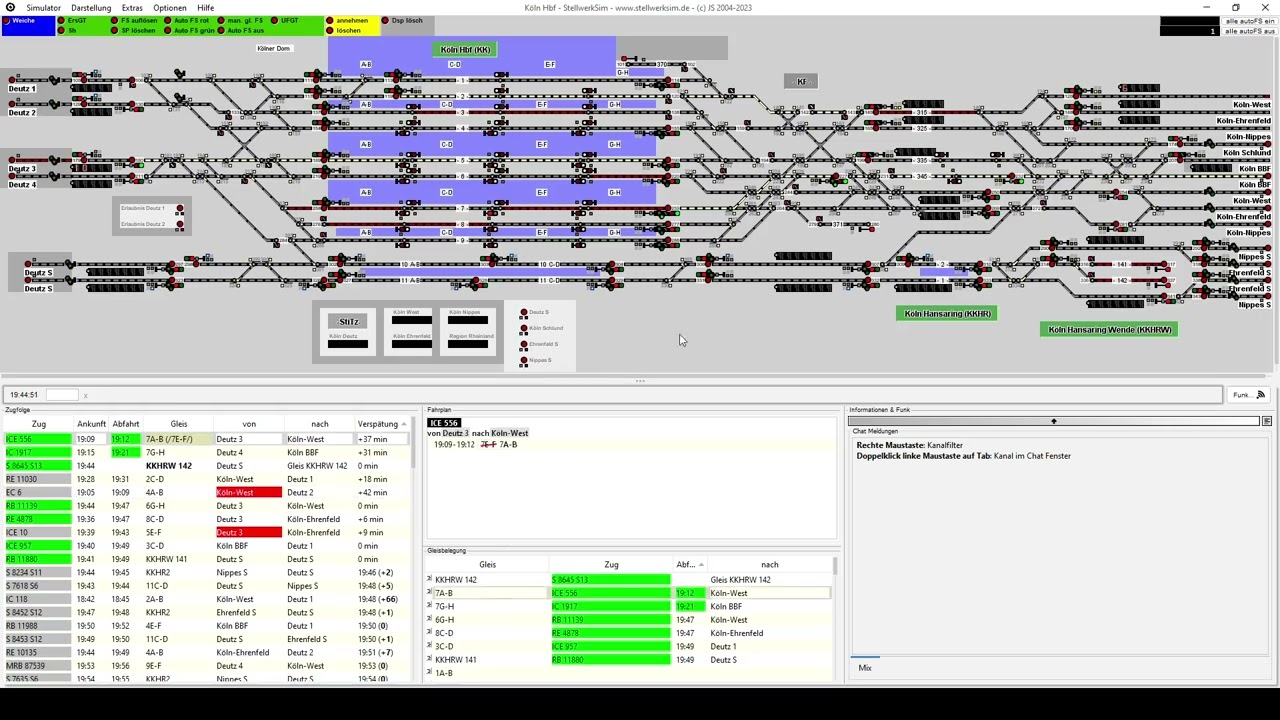Switch Auto FS aus toggle

coord(222,31)
